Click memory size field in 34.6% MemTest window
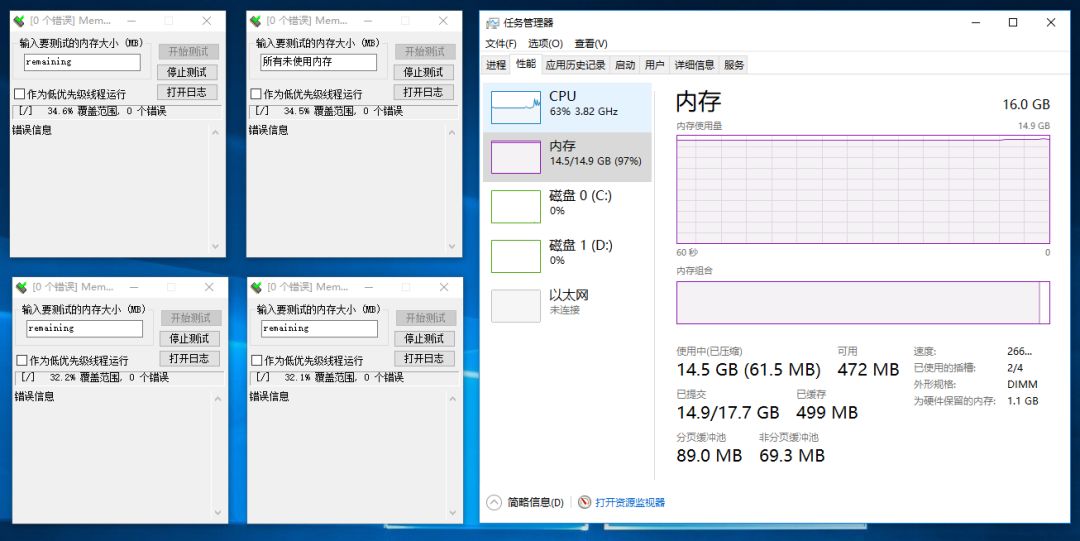This screenshot has width=1080, height=541. [82, 62]
